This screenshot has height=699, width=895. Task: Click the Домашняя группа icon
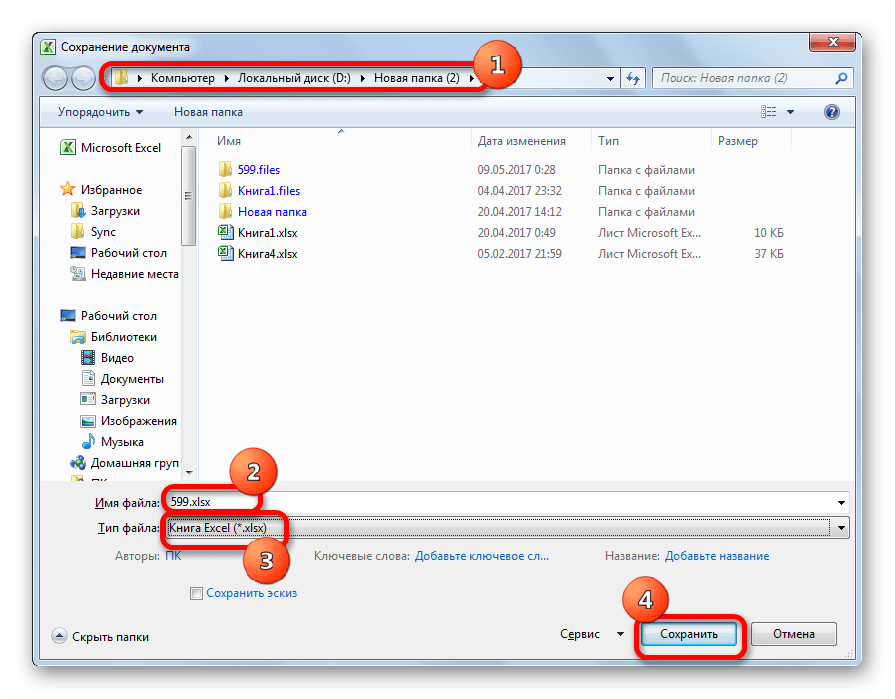(x=78, y=463)
